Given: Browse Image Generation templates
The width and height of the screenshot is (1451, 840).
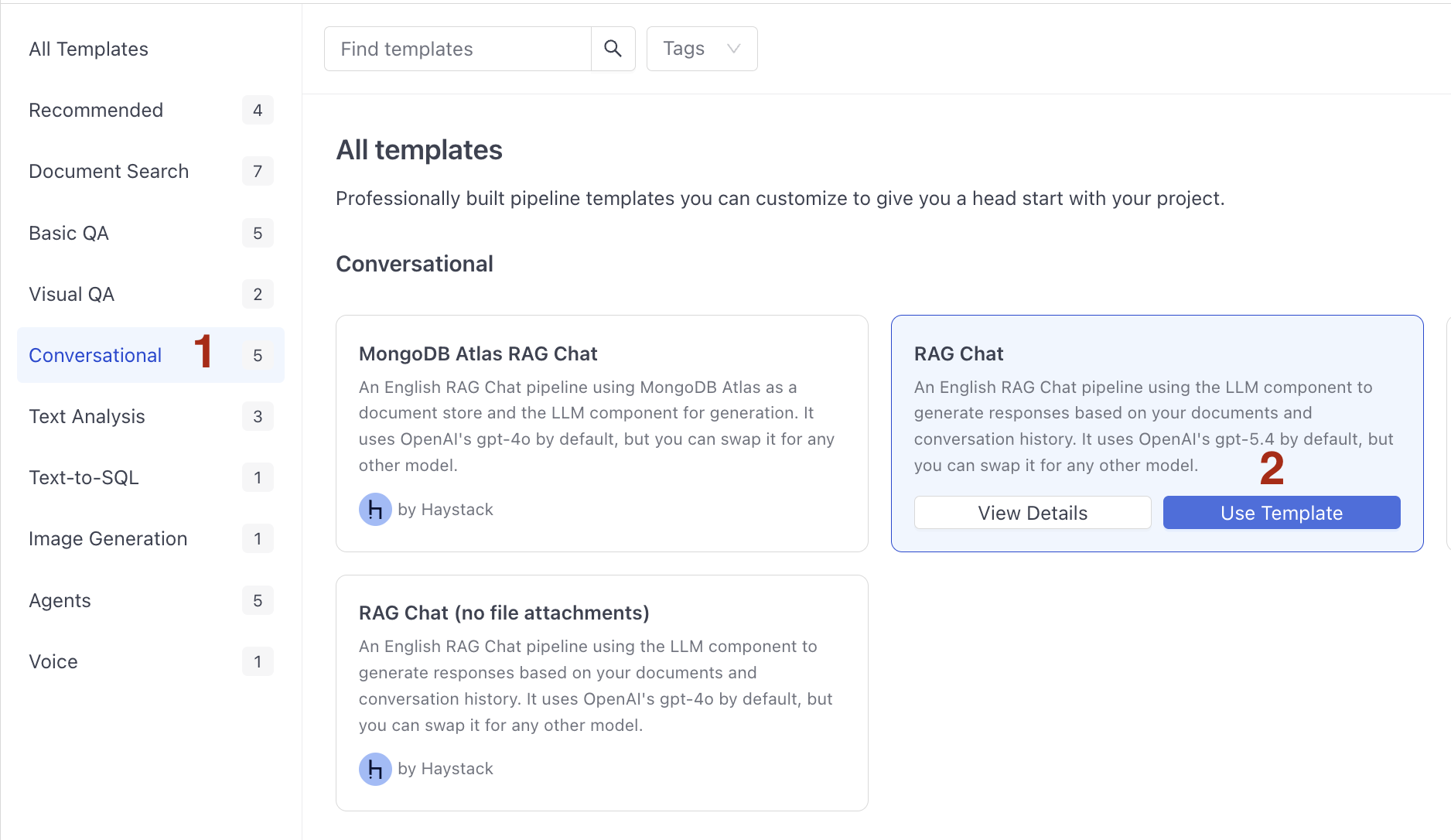Looking at the screenshot, I should tap(108, 538).
